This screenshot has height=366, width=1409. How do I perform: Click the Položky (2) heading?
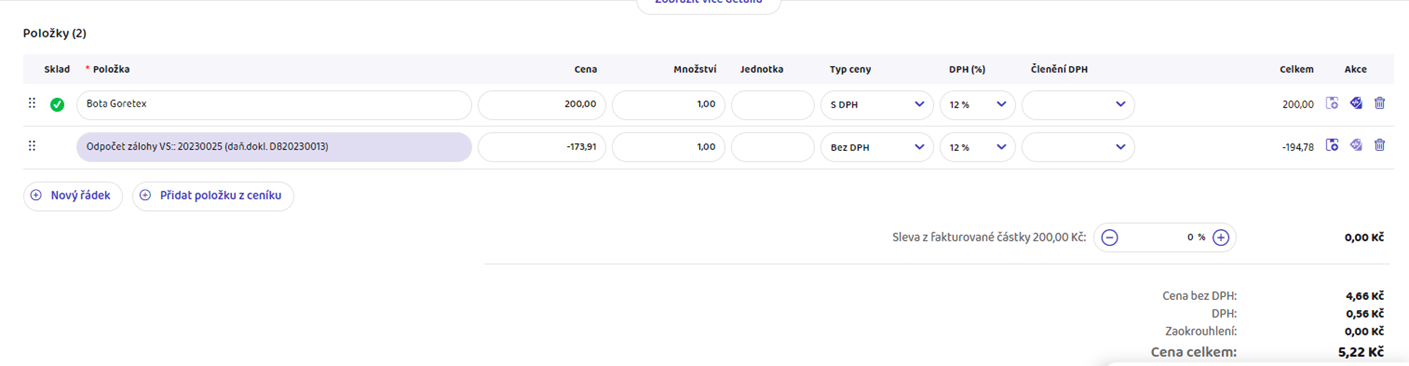click(x=55, y=34)
